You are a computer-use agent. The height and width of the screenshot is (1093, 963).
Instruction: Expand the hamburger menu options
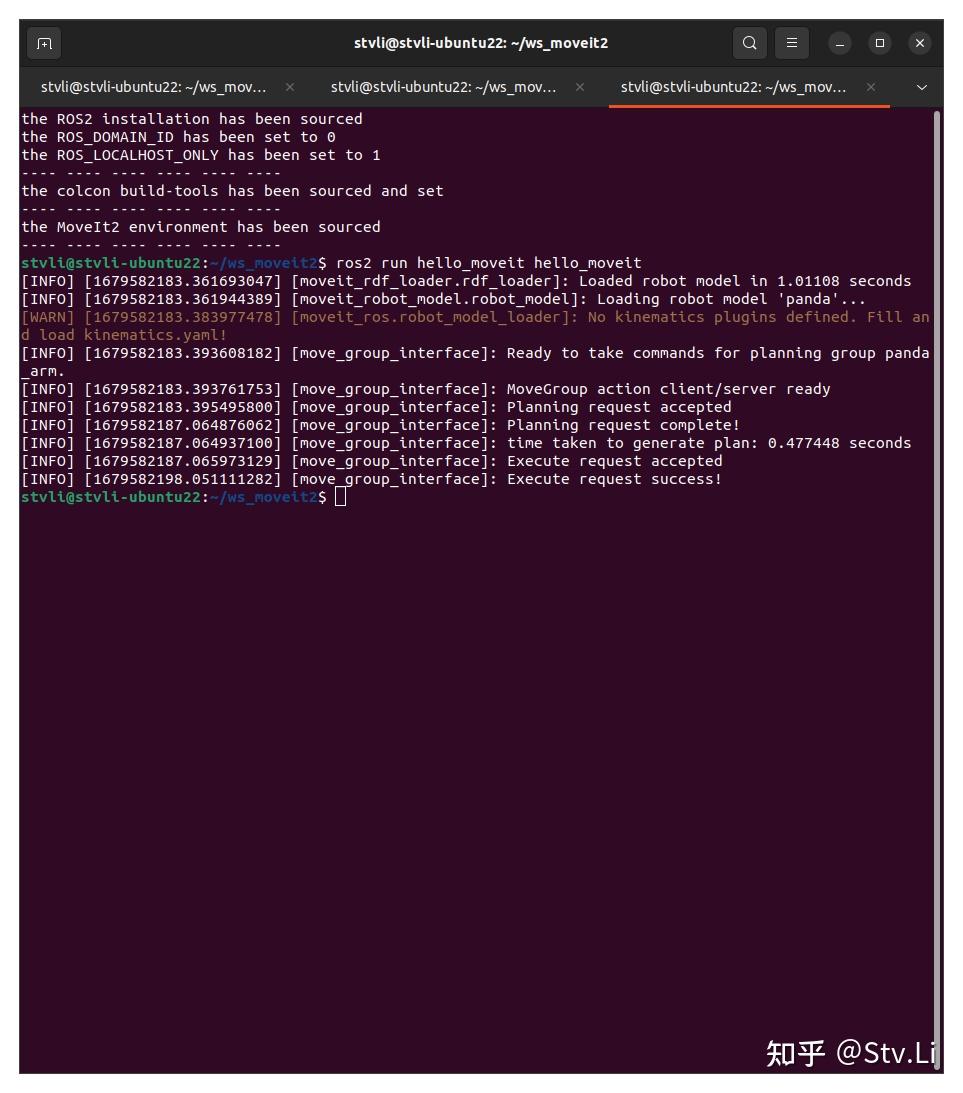pos(792,43)
